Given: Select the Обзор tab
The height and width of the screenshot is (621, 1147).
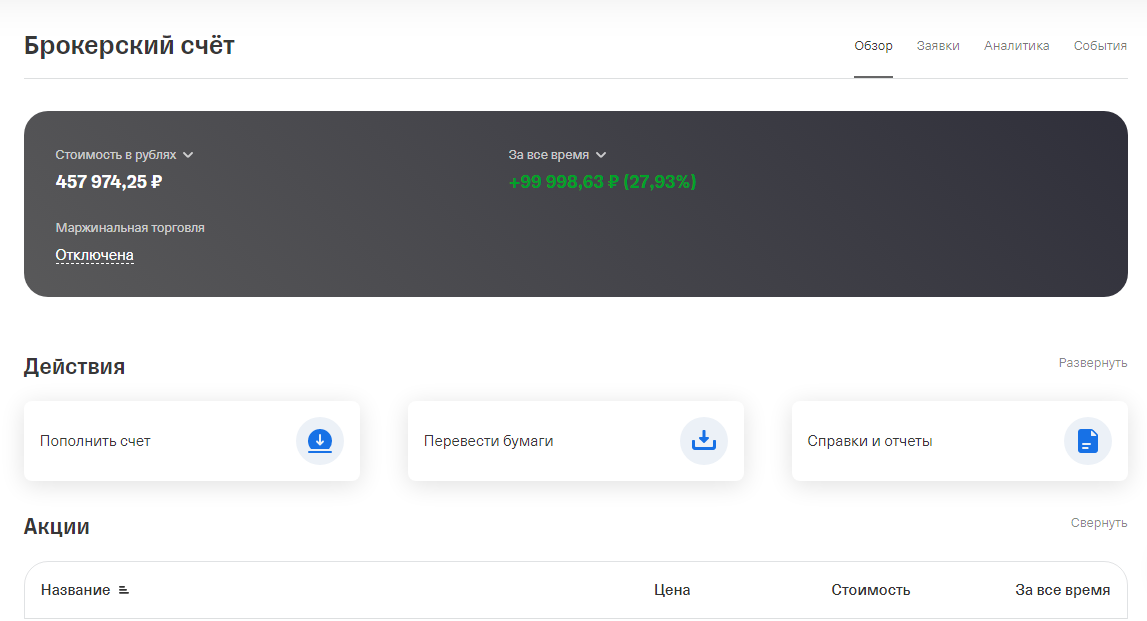Looking at the screenshot, I should pos(872,45).
